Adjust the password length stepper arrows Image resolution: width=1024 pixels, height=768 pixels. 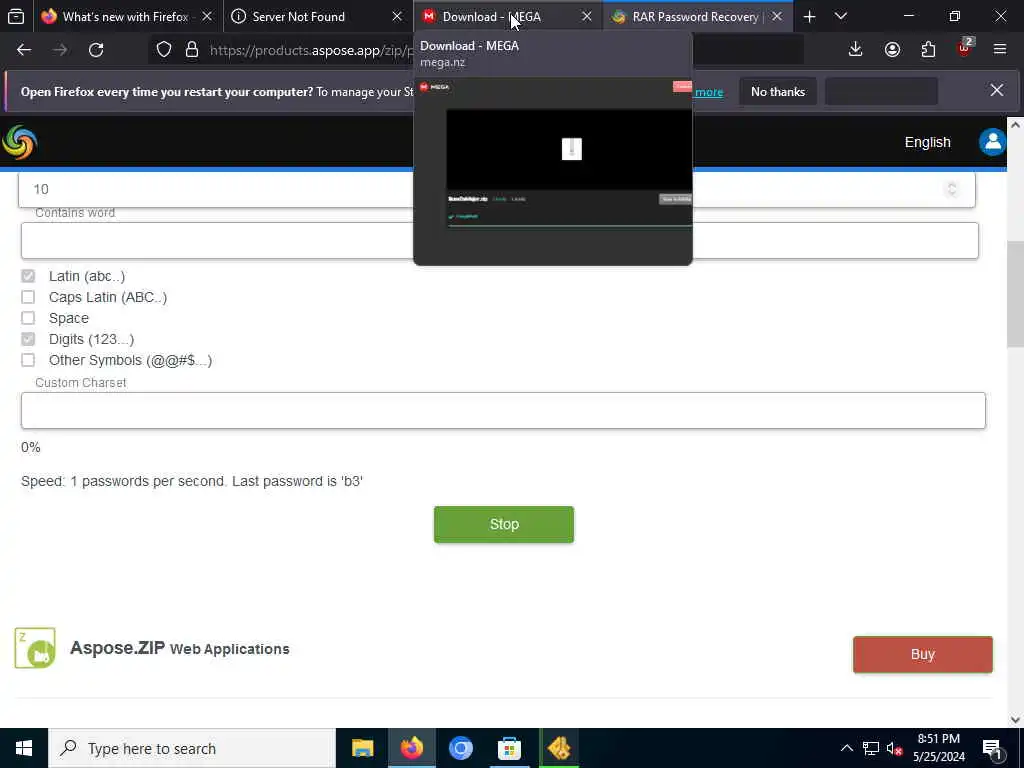click(x=952, y=189)
